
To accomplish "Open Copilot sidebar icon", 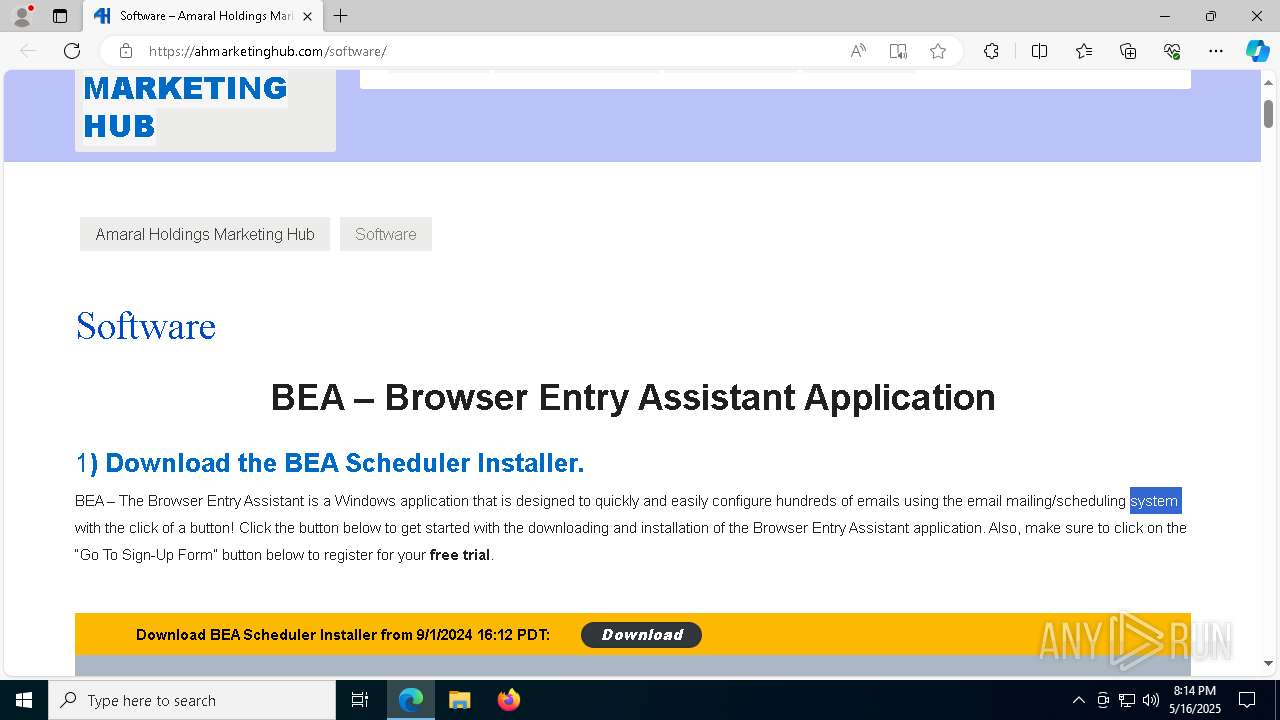I will coord(1257,51).
